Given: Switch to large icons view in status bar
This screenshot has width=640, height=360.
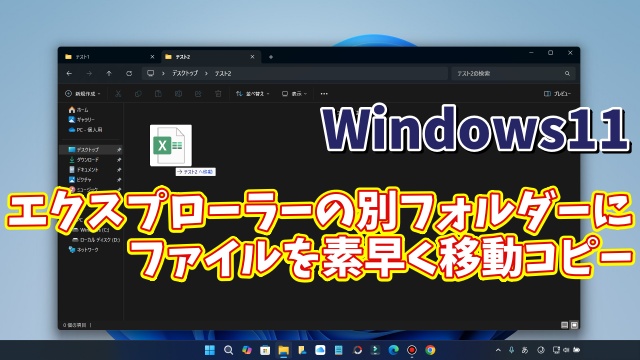Looking at the screenshot, I should (574, 325).
